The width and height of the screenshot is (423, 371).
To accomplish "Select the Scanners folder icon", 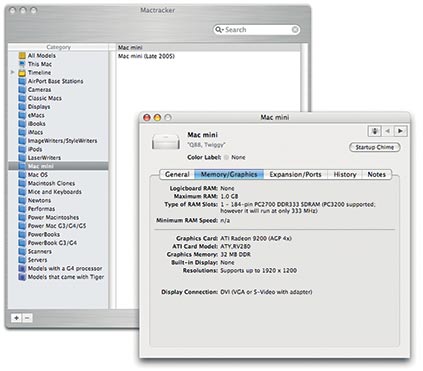I will point(22,251).
